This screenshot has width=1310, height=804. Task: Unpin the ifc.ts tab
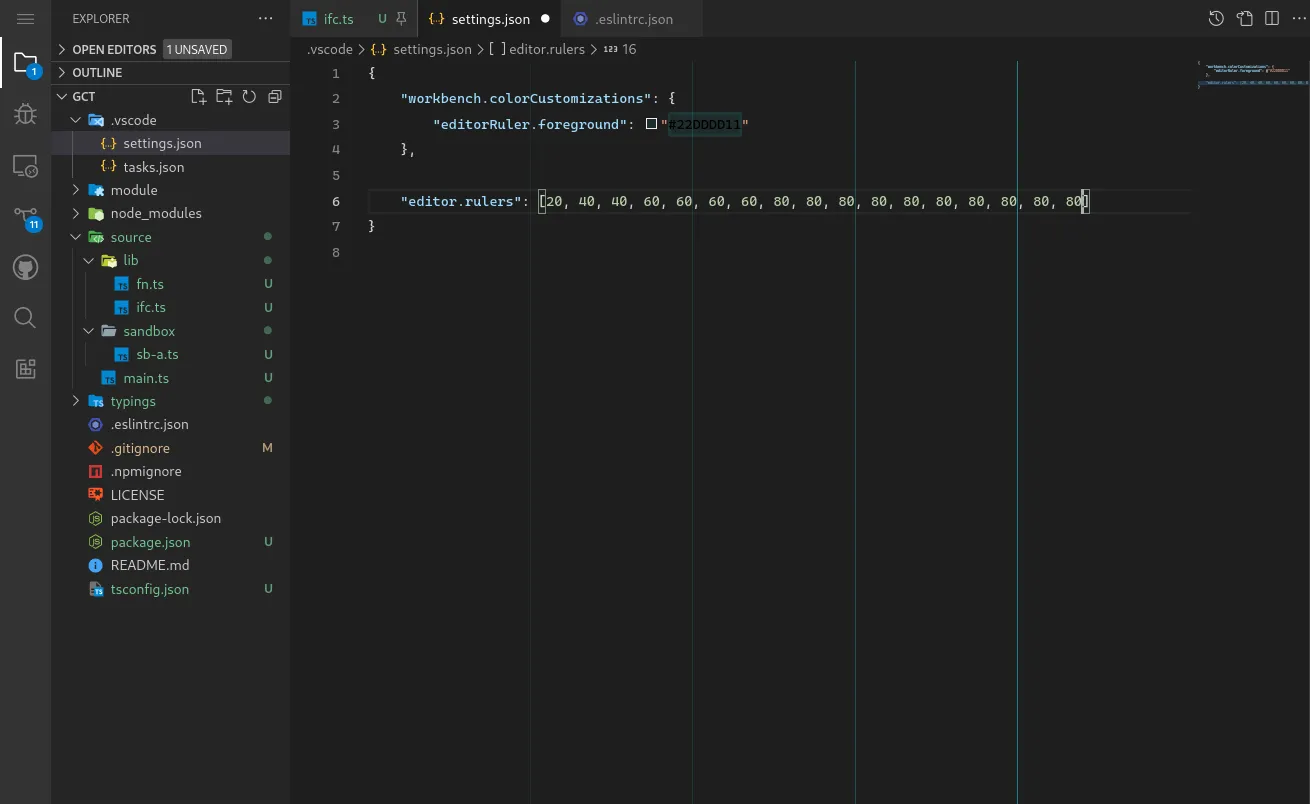click(x=401, y=19)
